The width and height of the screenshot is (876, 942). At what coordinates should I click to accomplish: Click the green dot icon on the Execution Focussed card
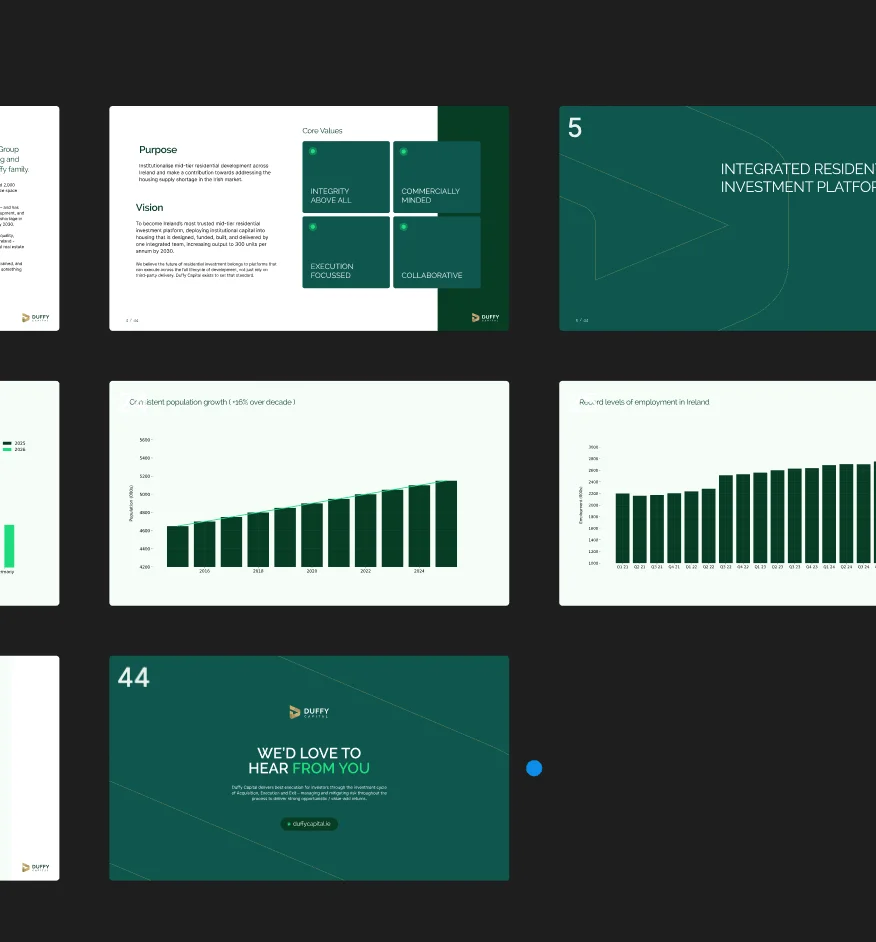311,224
